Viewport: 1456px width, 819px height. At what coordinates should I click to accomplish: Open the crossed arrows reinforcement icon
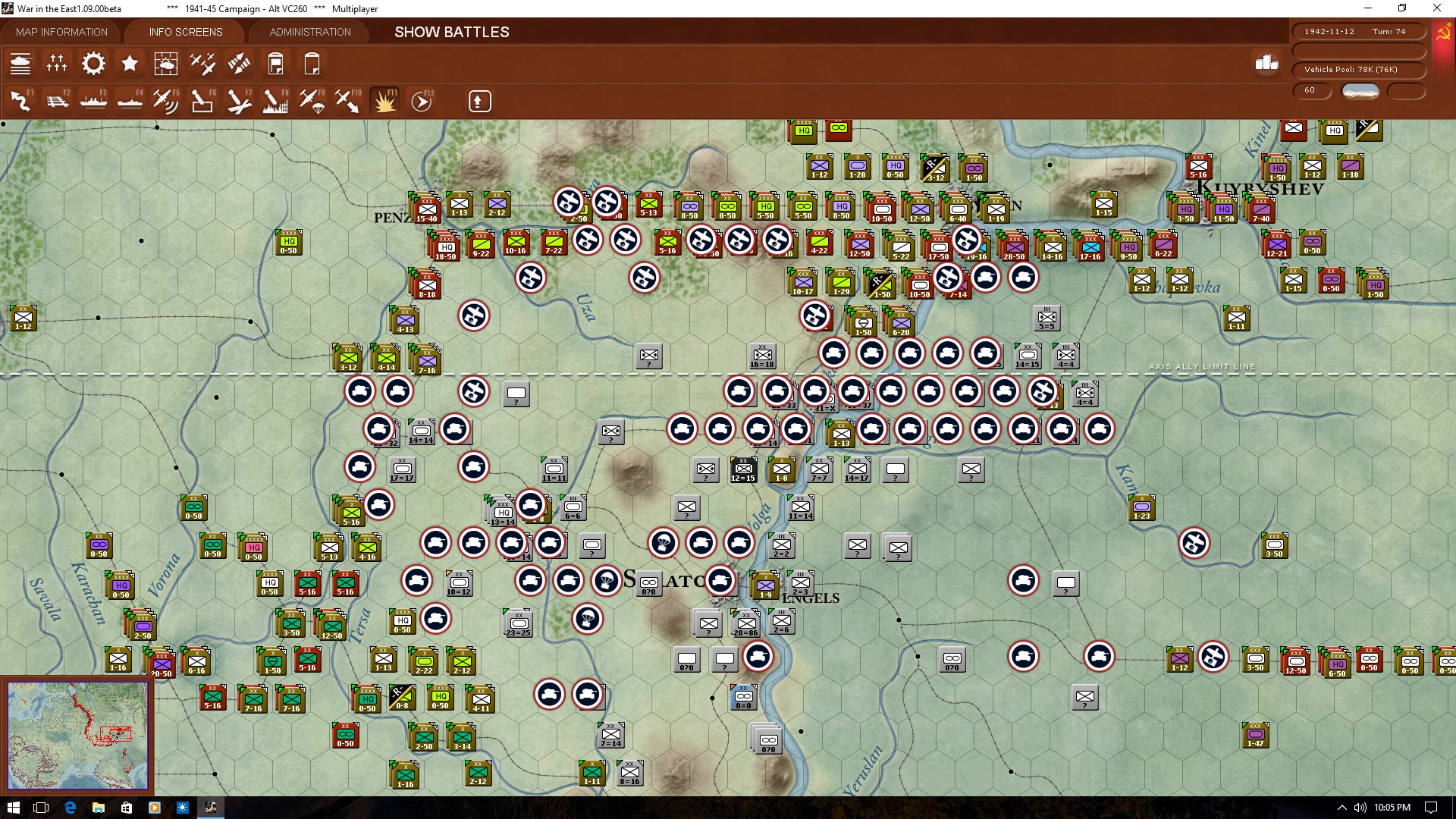click(239, 64)
